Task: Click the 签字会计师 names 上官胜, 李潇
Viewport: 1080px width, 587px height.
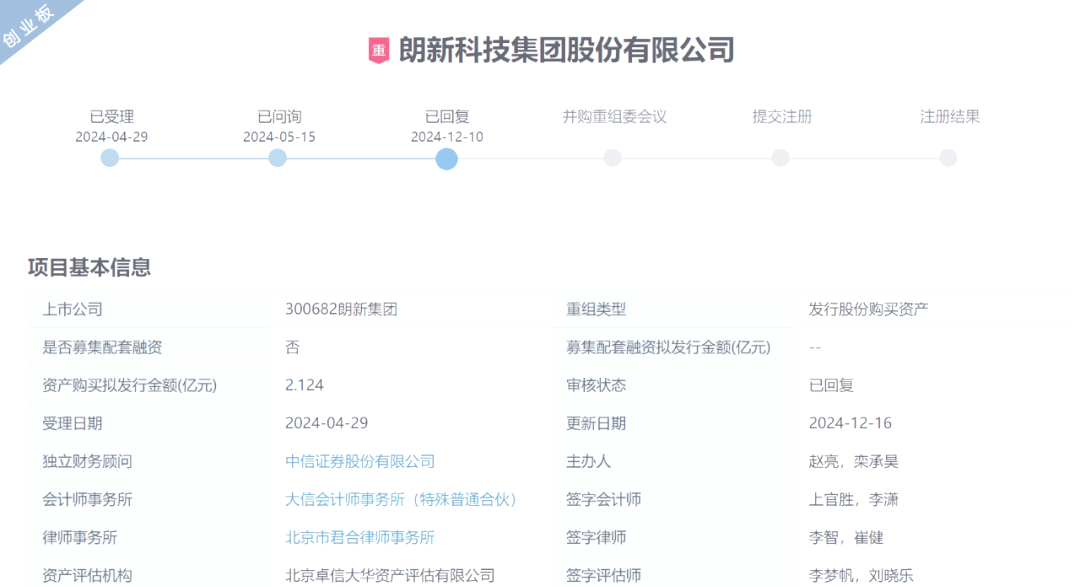Action: pyautogui.click(x=853, y=500)
